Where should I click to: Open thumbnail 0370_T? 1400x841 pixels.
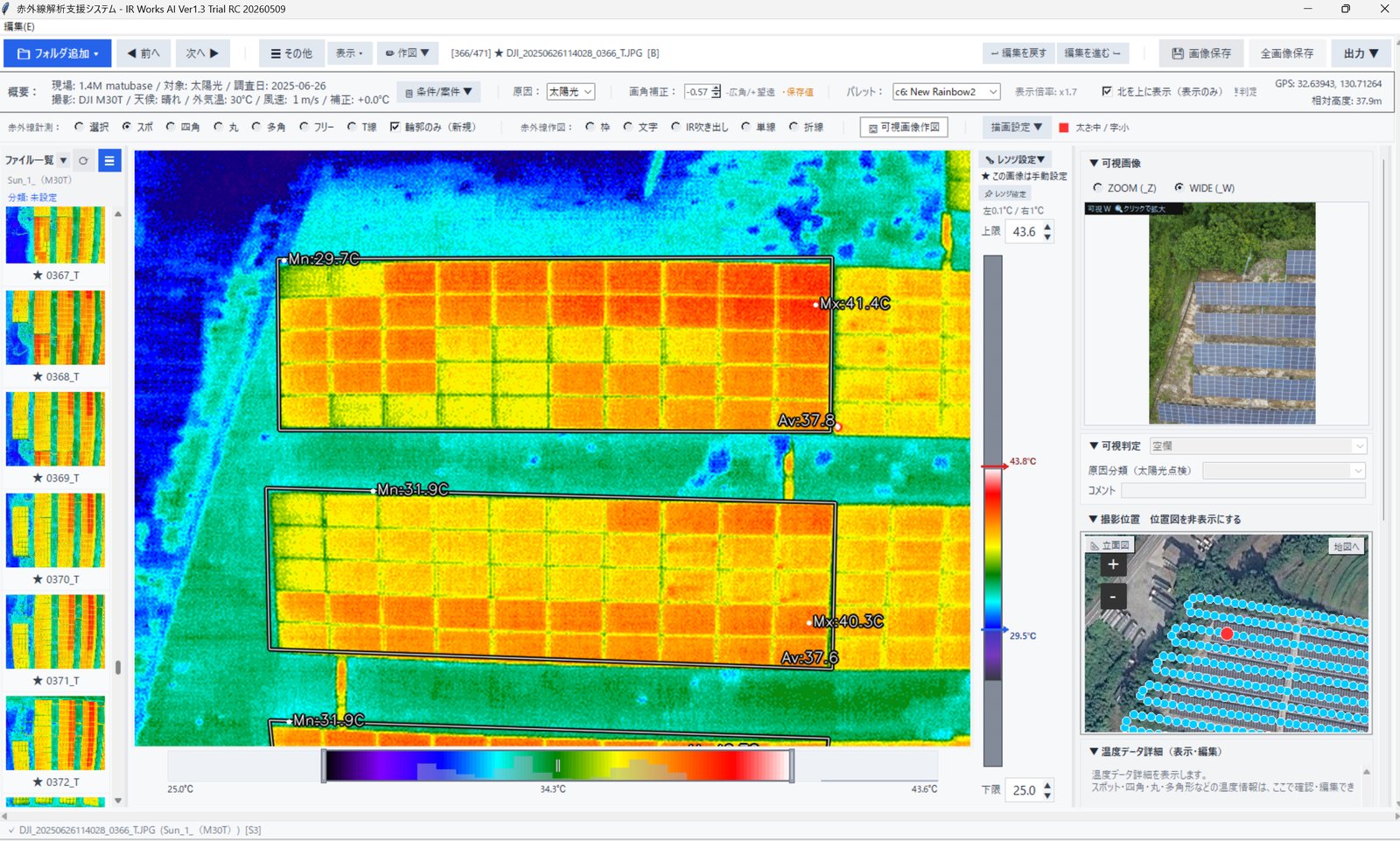pos(55,530)
